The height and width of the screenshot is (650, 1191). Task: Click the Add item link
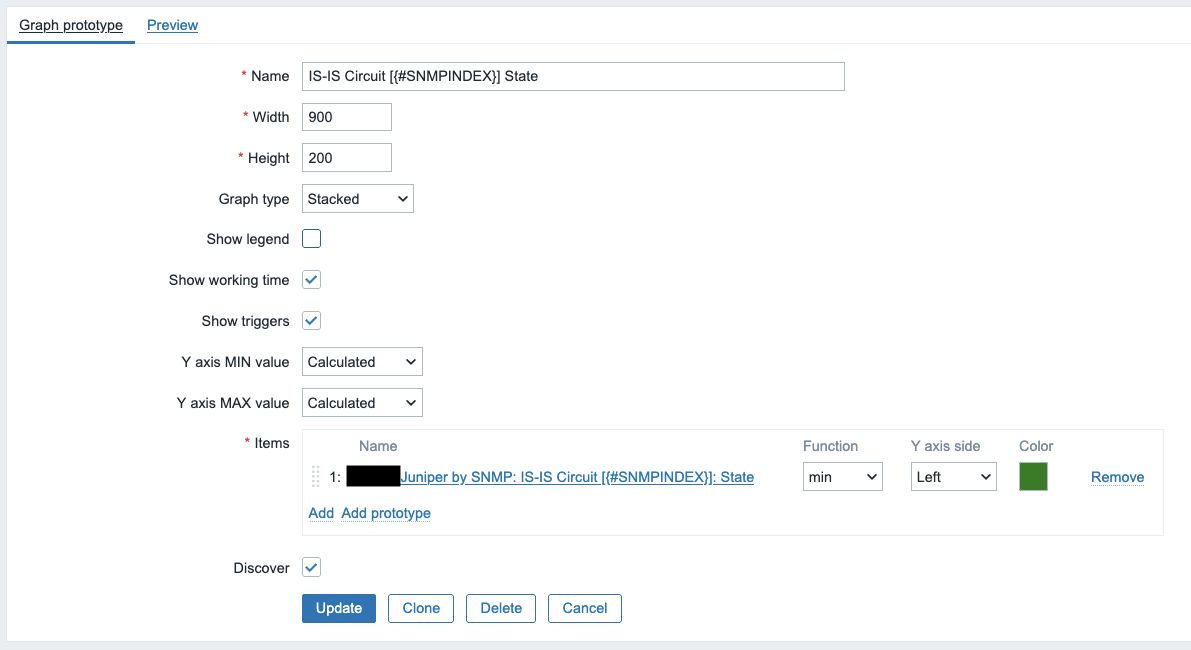tap(321, 513)
